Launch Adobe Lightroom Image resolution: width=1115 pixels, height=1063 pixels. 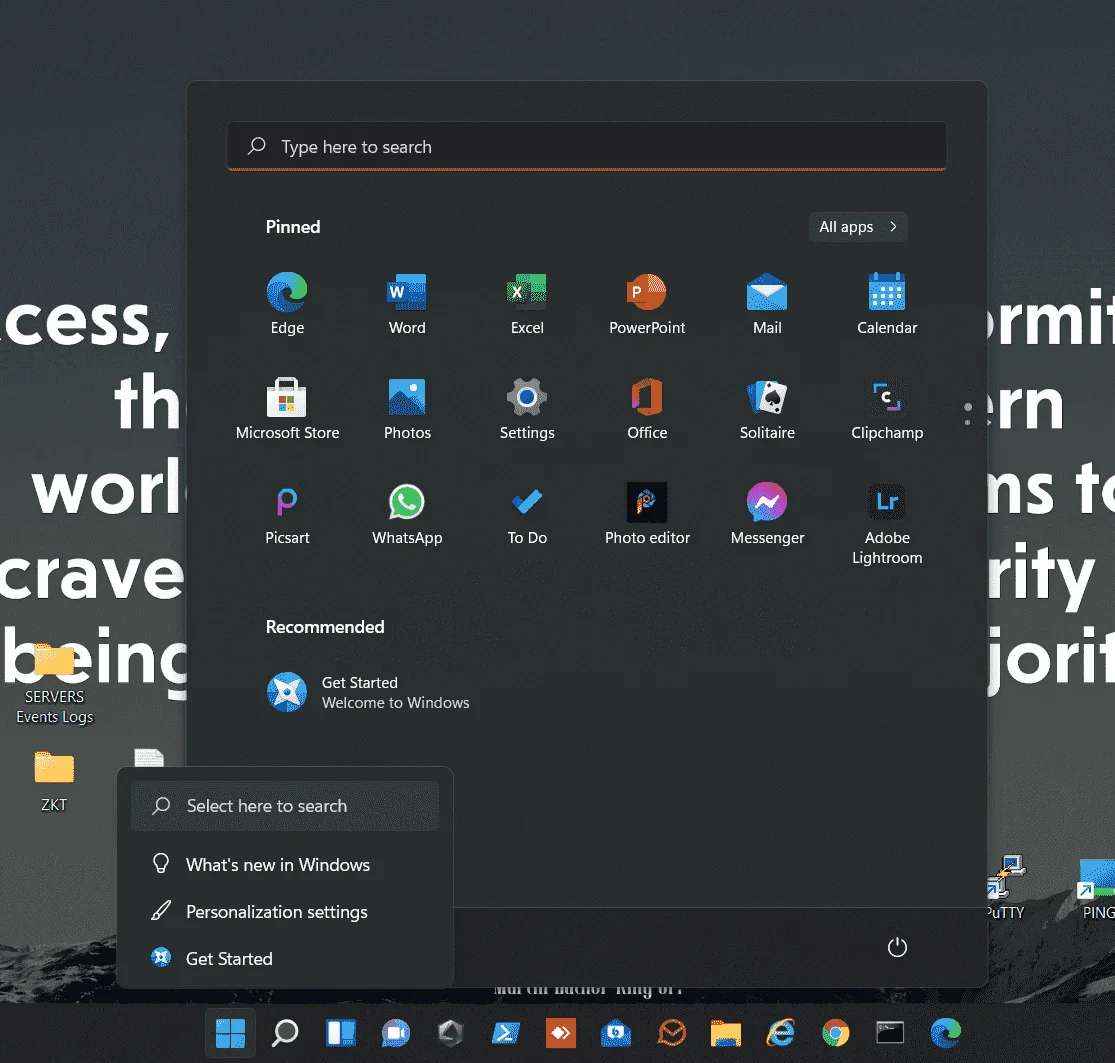click(887, 524)
